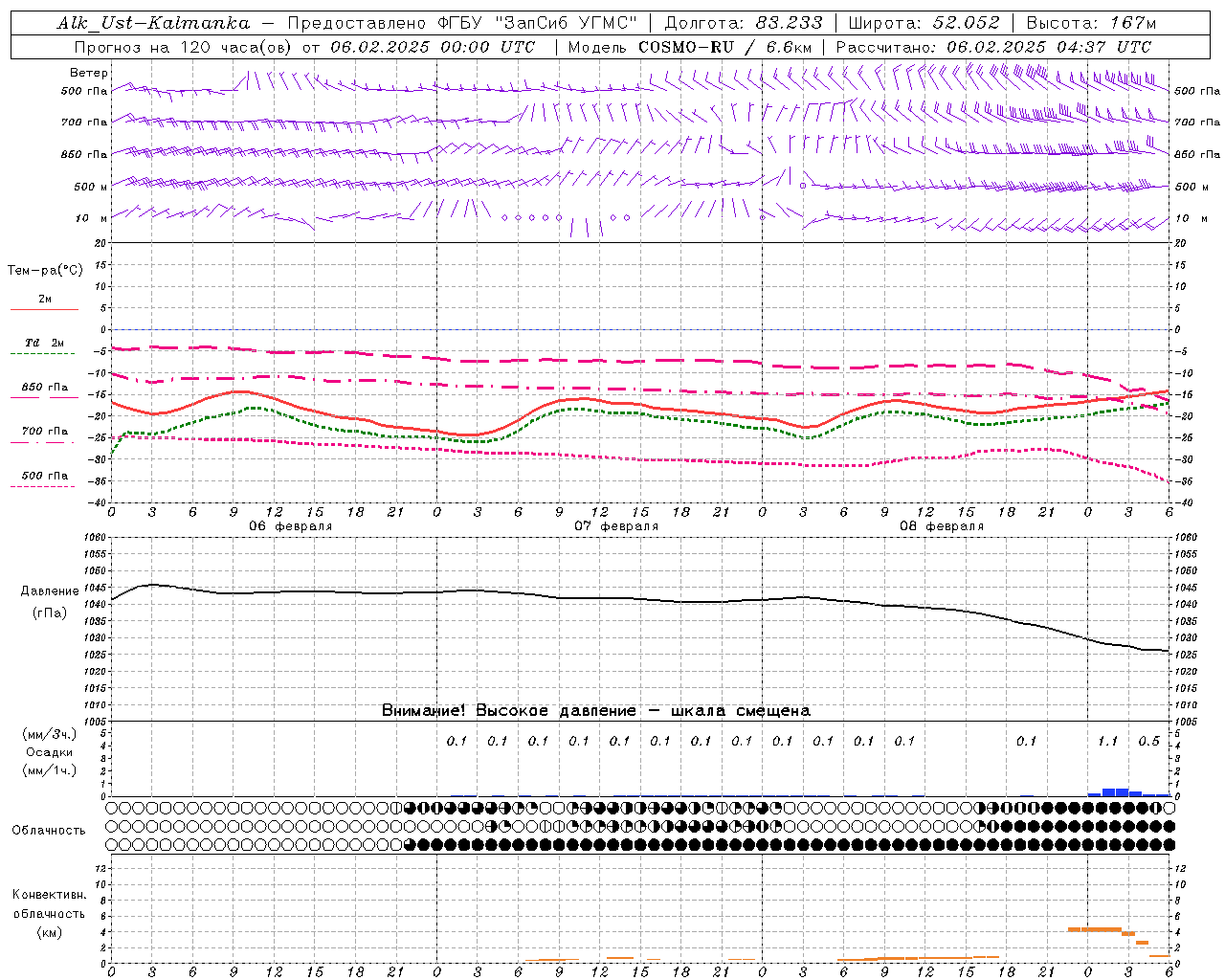Click the Давление panel label
1225x980 pixels.
click(x=50, y=591)
